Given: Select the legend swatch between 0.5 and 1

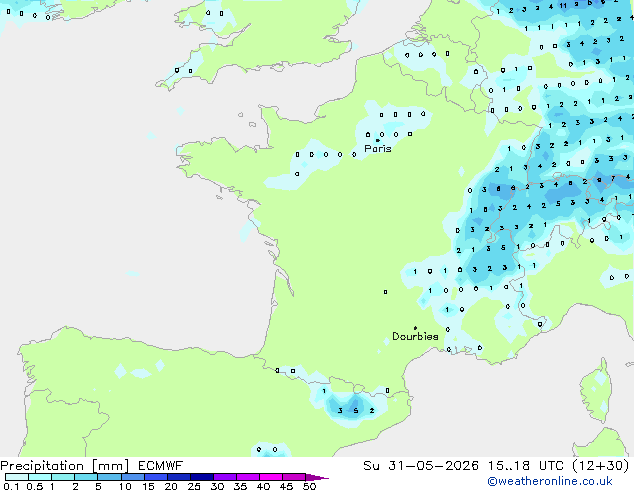Looking at the screenshot, I should click(40, 477).
